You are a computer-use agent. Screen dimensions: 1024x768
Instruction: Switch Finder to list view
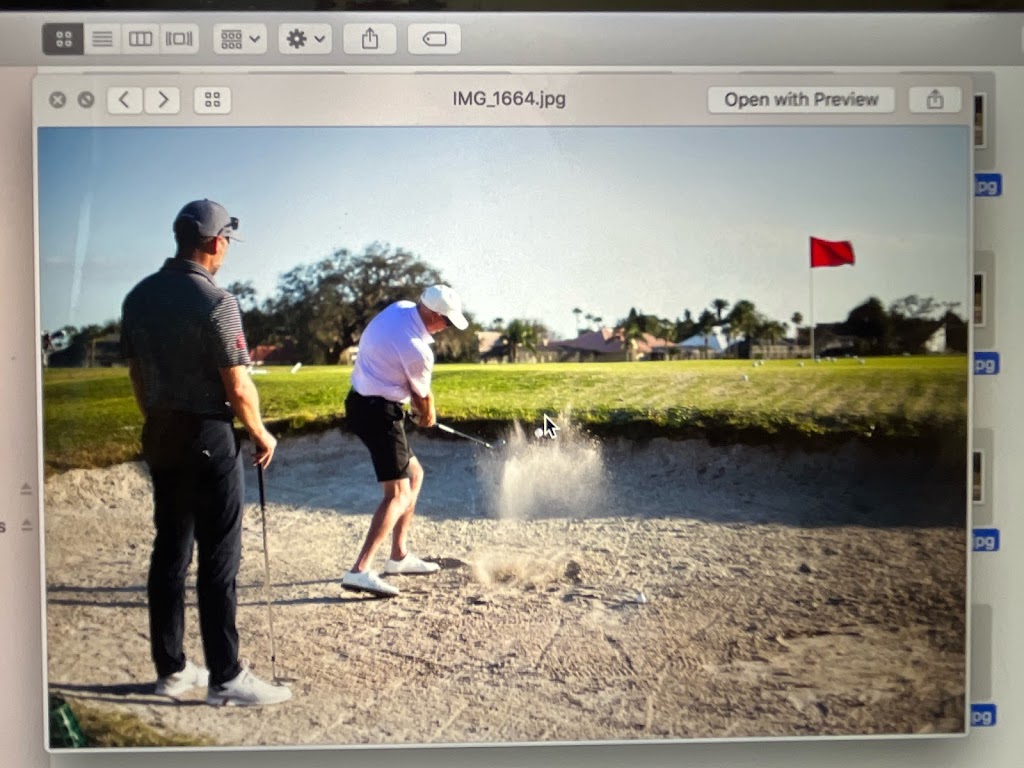click(x=101, y=39)
